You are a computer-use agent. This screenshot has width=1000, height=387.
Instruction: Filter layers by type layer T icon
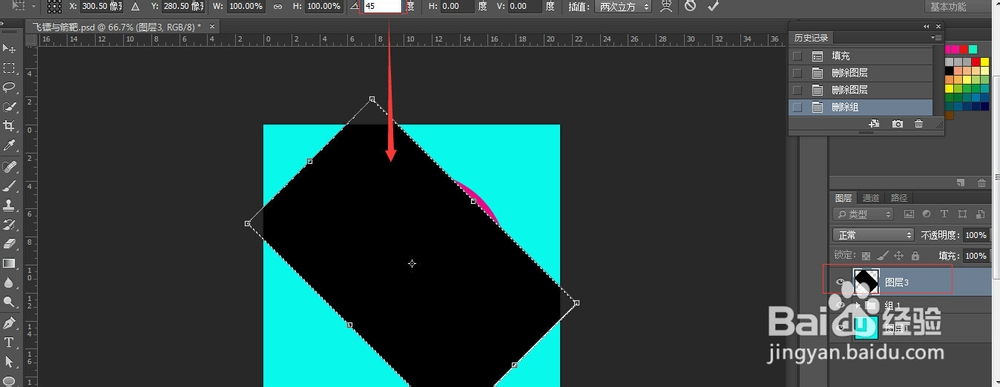[944, 214]
